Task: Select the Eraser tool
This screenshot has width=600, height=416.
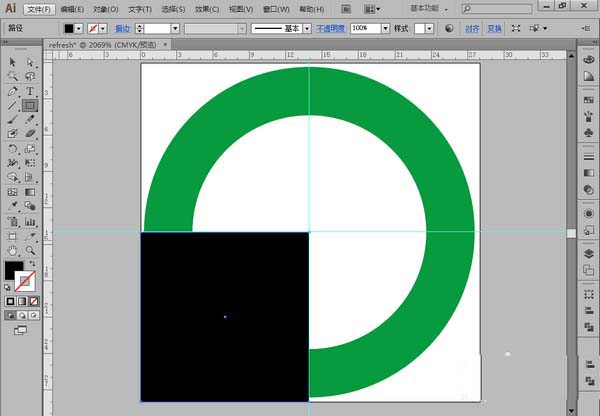Action: click(x=30, y=134)
